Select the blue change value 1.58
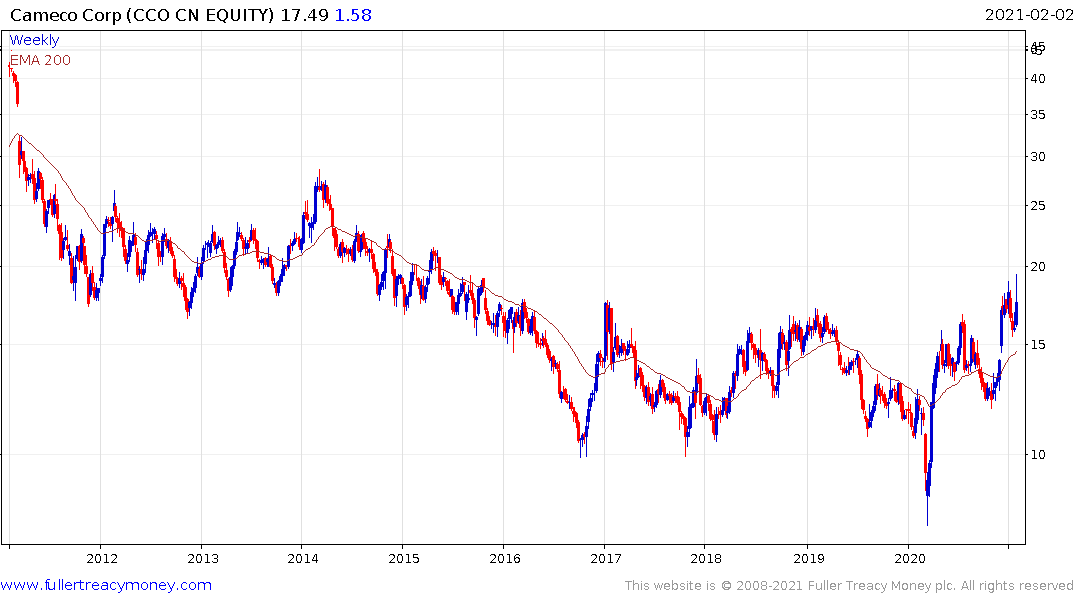Screen dimensions: 1075x600 point(353,15)
